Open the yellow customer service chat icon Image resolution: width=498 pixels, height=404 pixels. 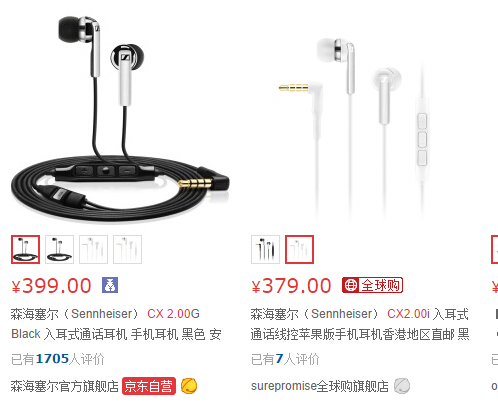point(189,386)
